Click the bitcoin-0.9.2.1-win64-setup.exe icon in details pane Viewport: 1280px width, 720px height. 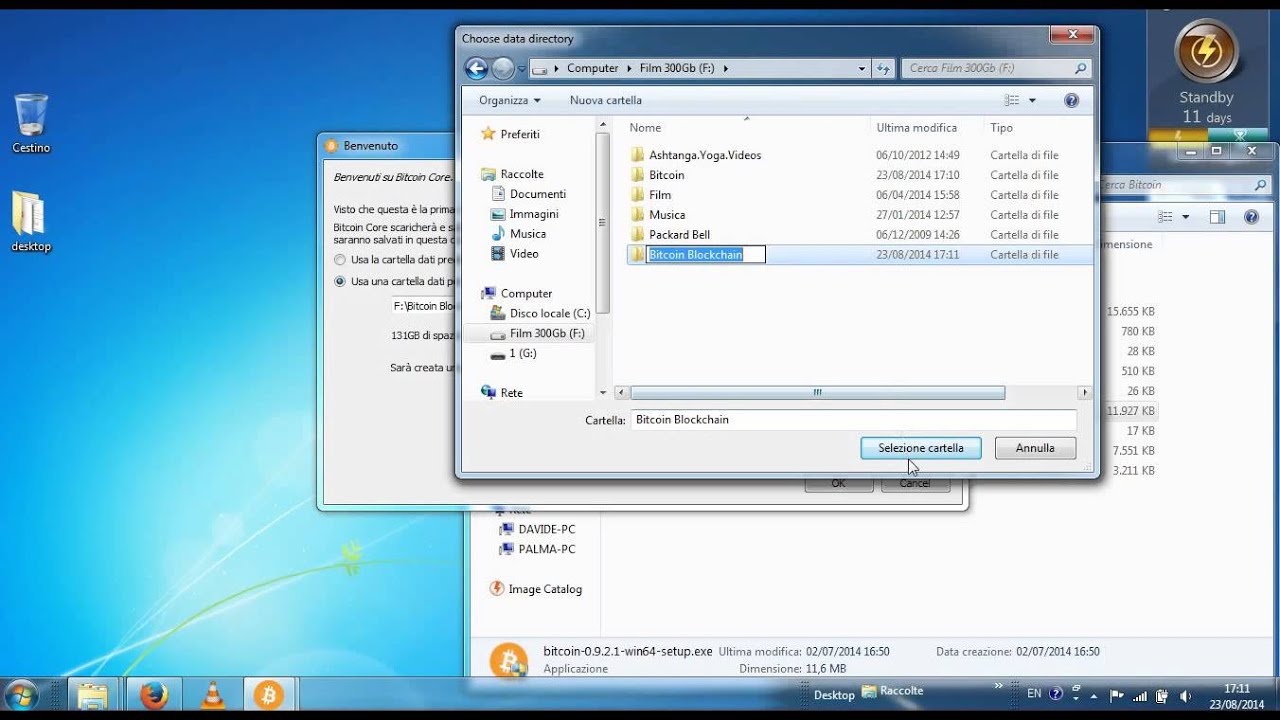point(508,661)
